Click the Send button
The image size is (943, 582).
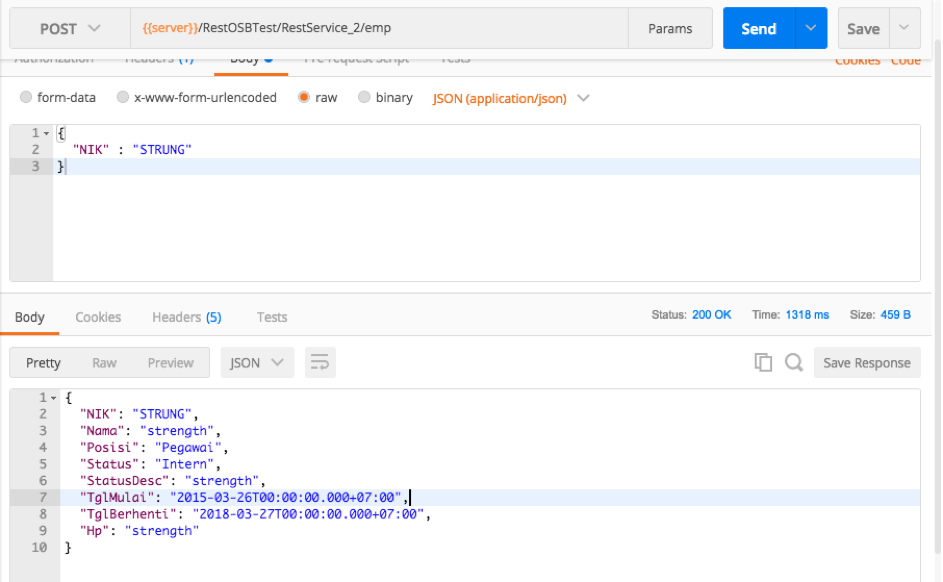point(759,28)
